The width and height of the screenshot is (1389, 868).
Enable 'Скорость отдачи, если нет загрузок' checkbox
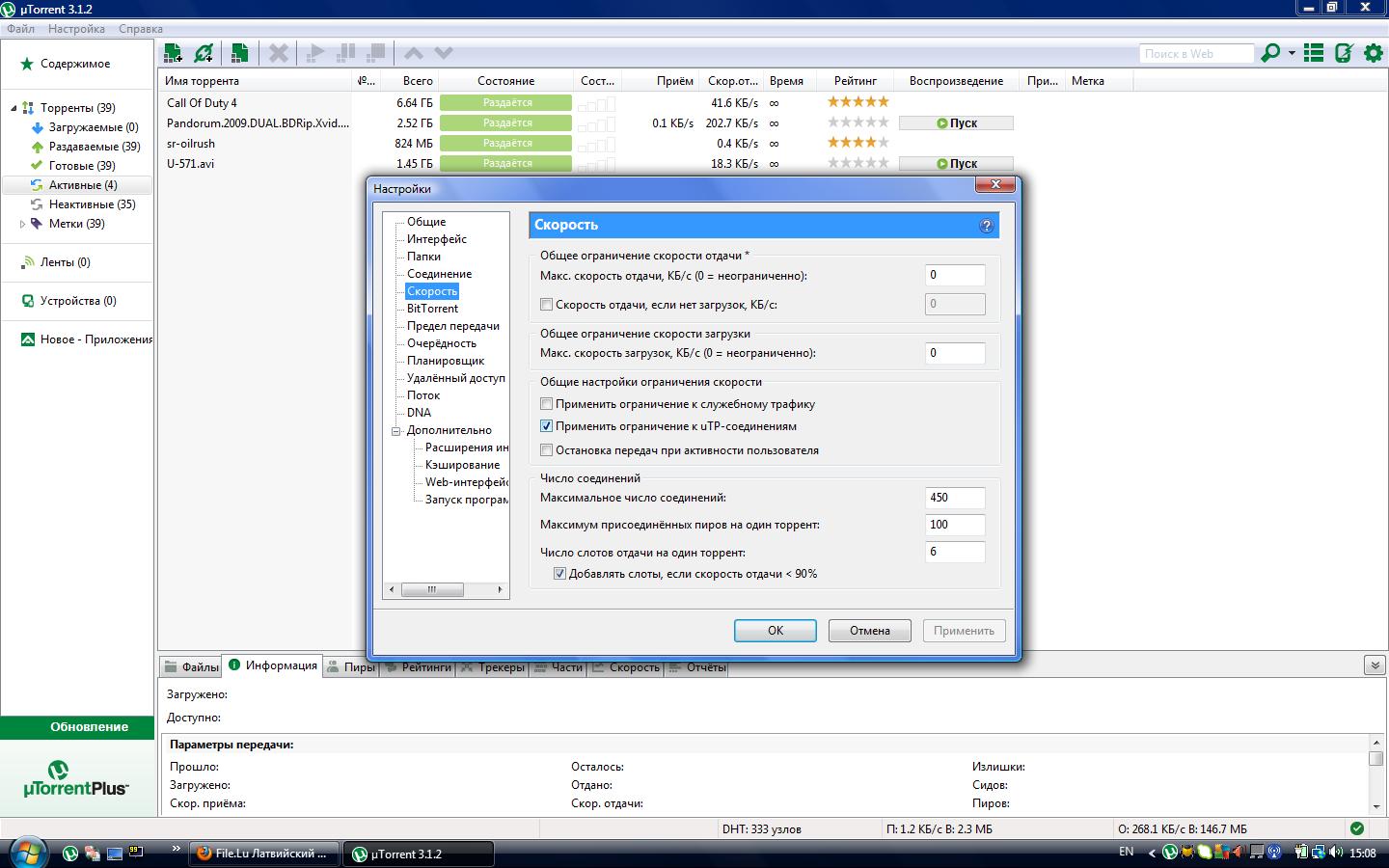547,305
